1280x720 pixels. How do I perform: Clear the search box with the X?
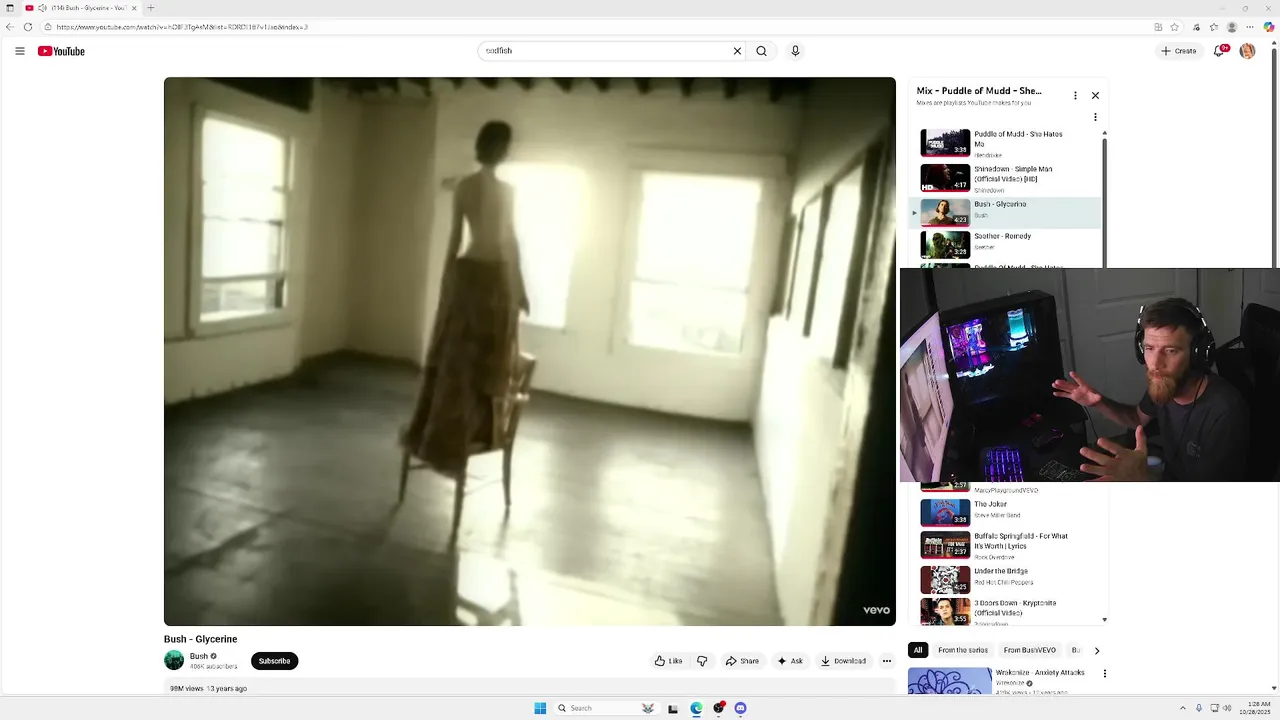pos(737,51)
